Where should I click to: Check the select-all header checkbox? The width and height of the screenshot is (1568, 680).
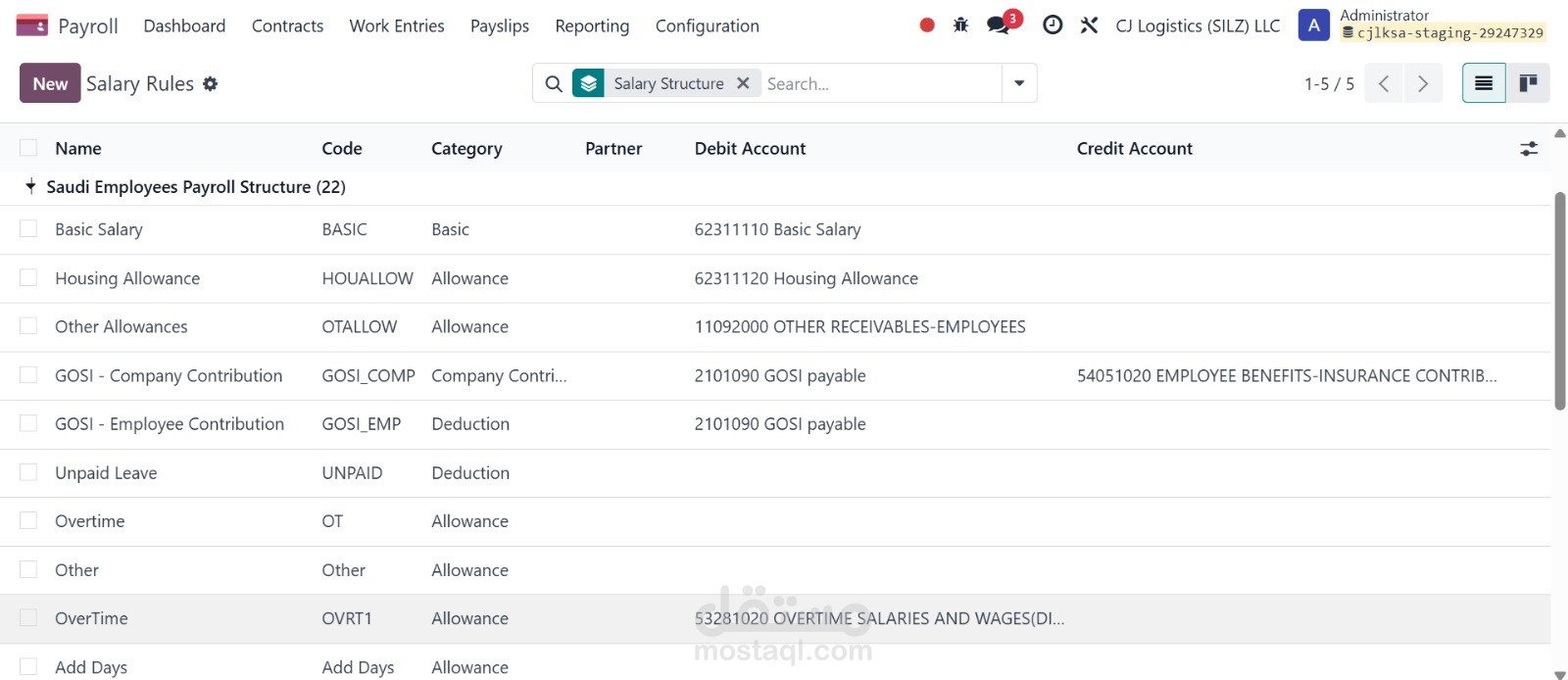(28, 148)
